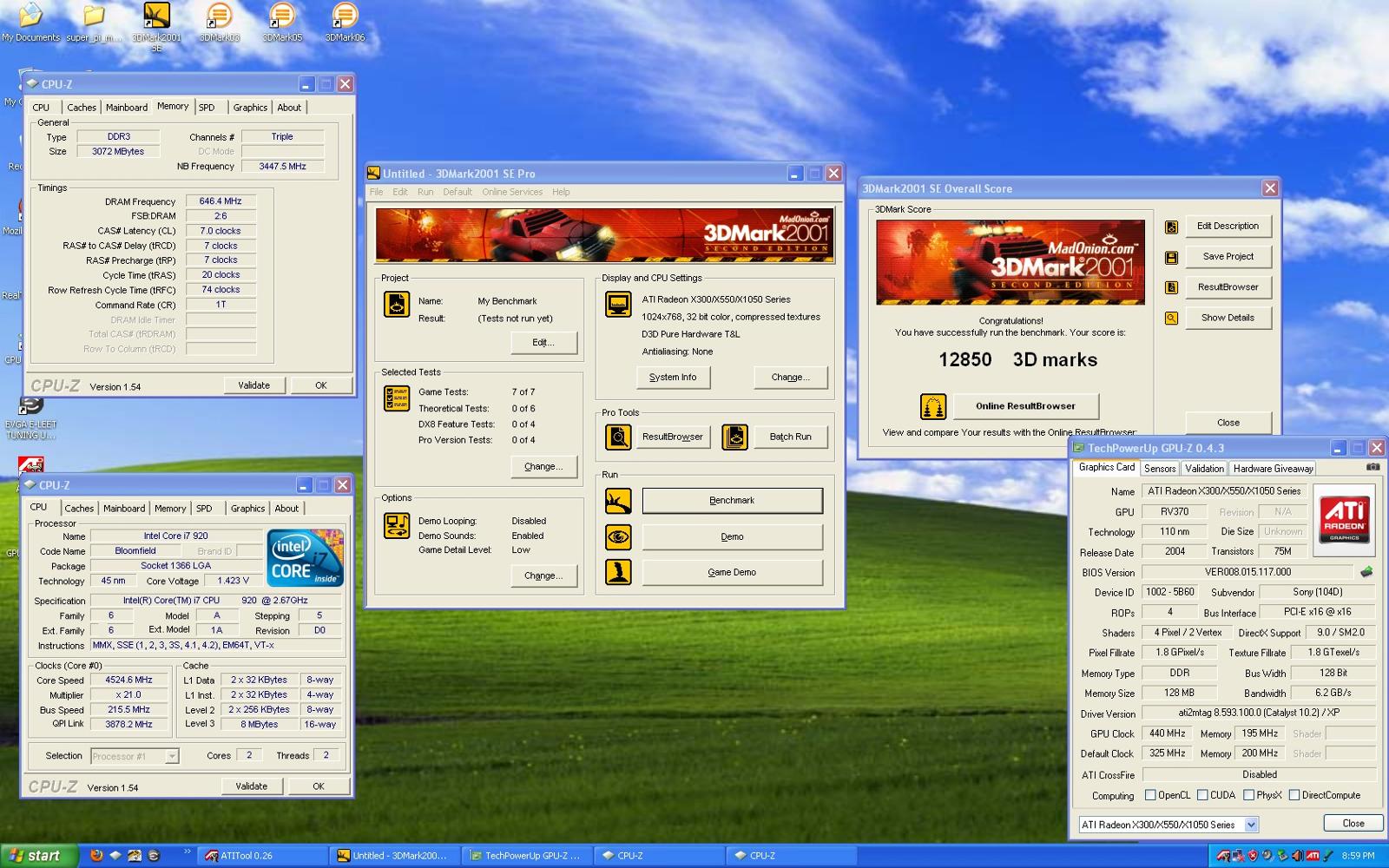Screen dimensions: 1389x868
Task: Click the ResultBrowser icon in score window
Action: (1171, 287)
